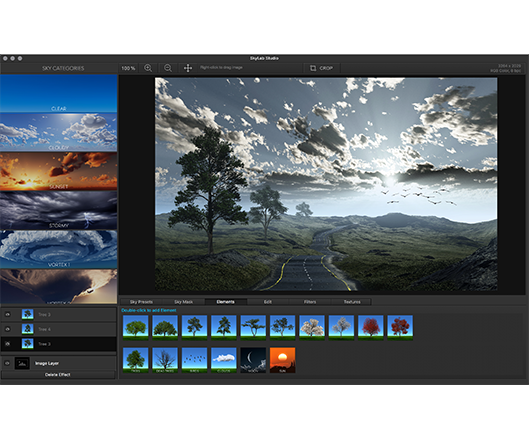Screen dimensions: 529x439
Task: Open the Trees element category thumbnail
Action: [x=135, y=360]
